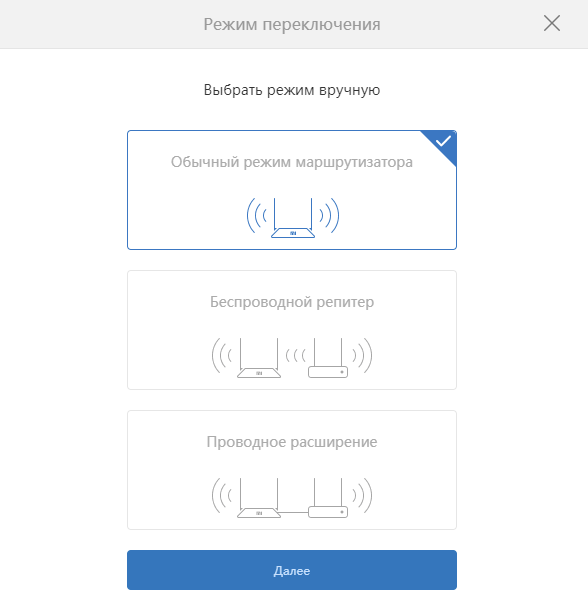
Task: Close the Режим переключения dialog
Action: pos(552,23)
